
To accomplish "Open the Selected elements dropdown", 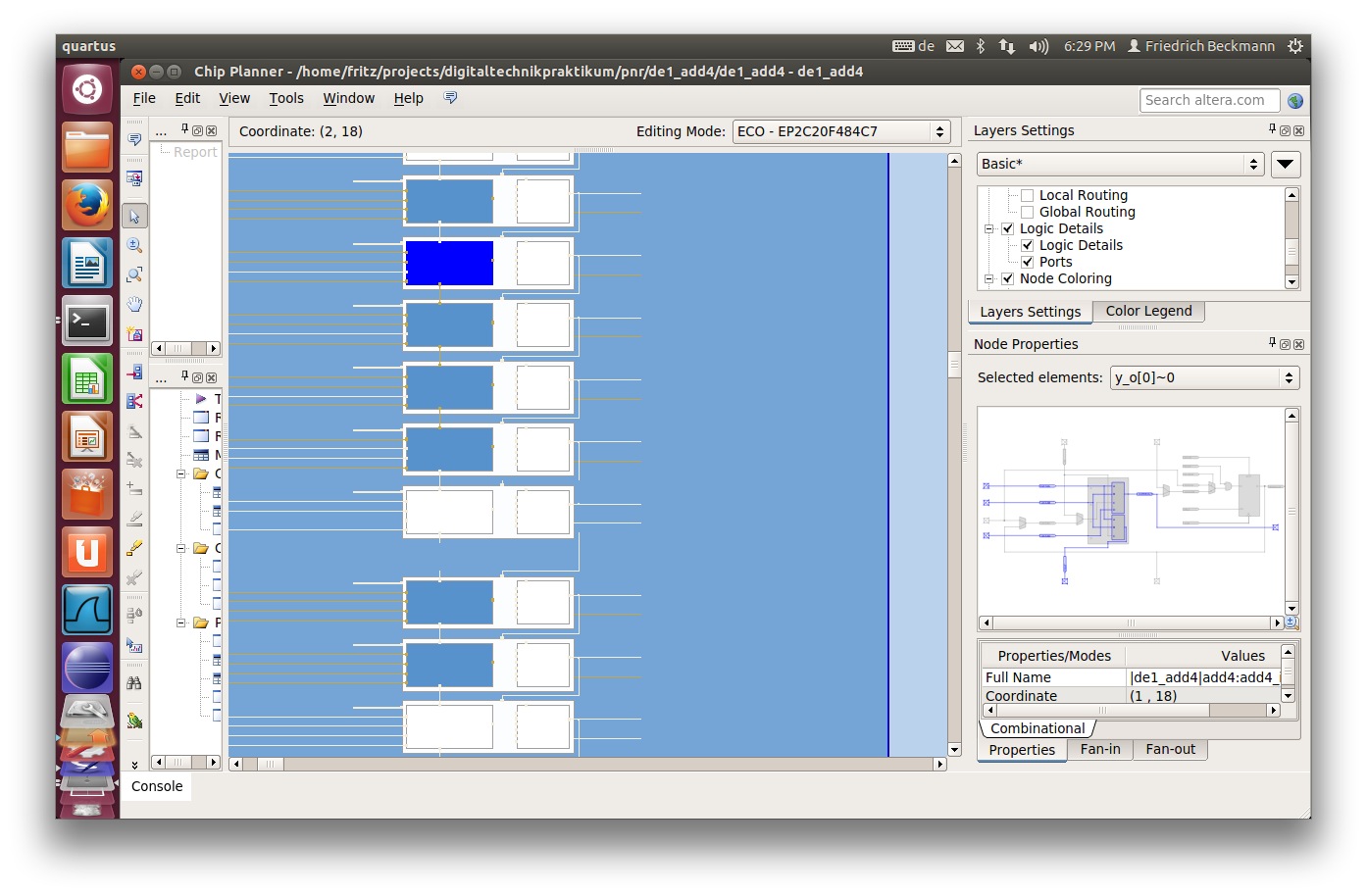I will click(1203, 378).
